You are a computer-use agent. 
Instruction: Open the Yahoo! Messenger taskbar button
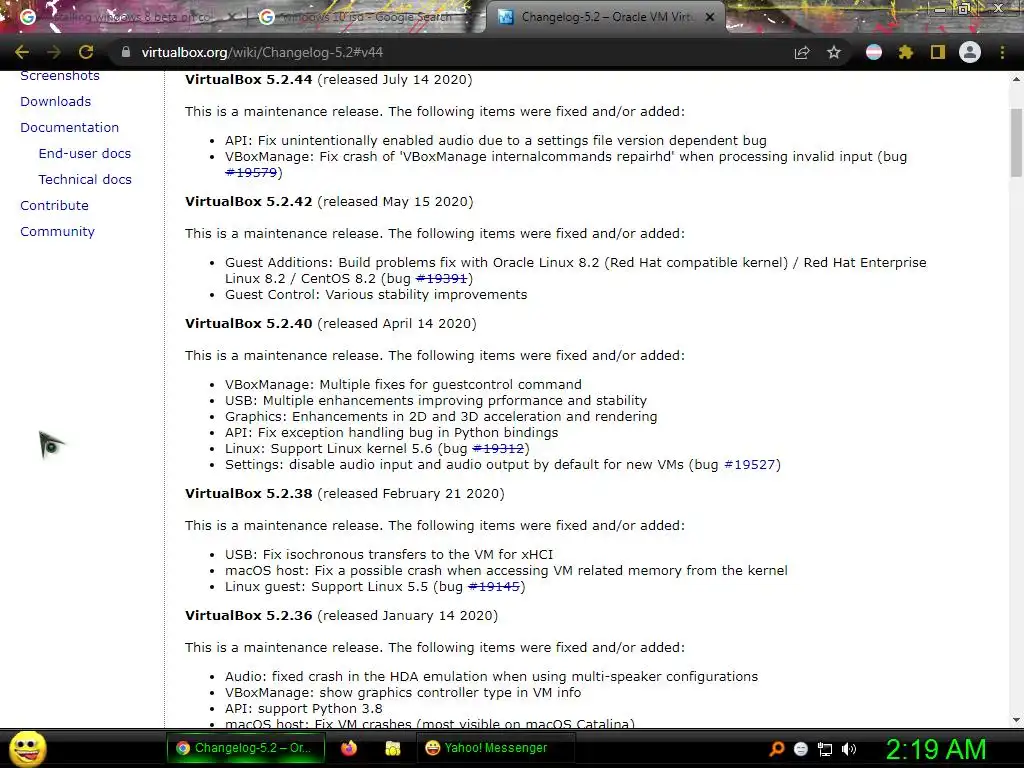pyautogui.click(x=496, y=748)
